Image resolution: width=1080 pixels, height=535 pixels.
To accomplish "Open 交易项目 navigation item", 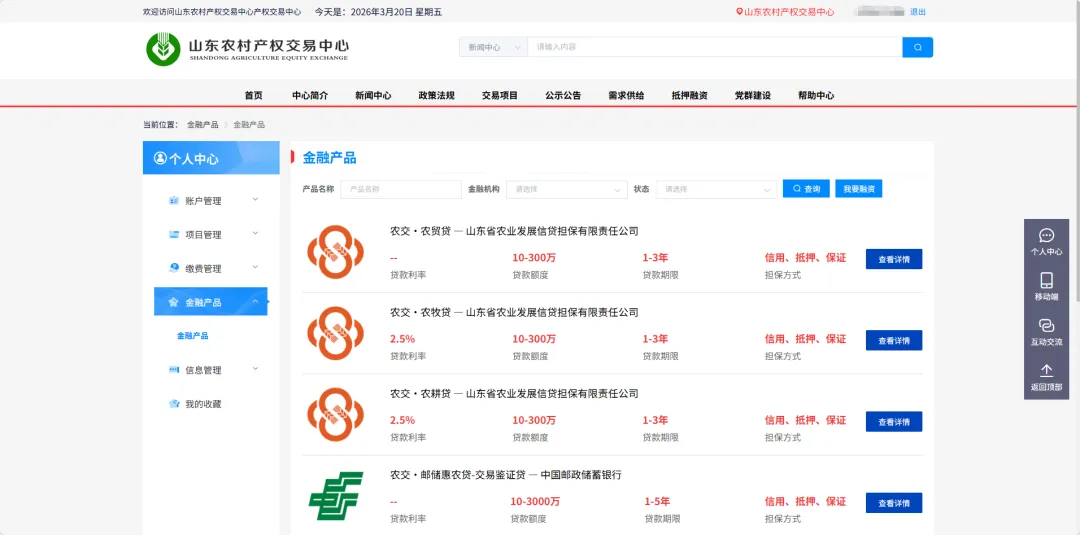I will point(500,96).
